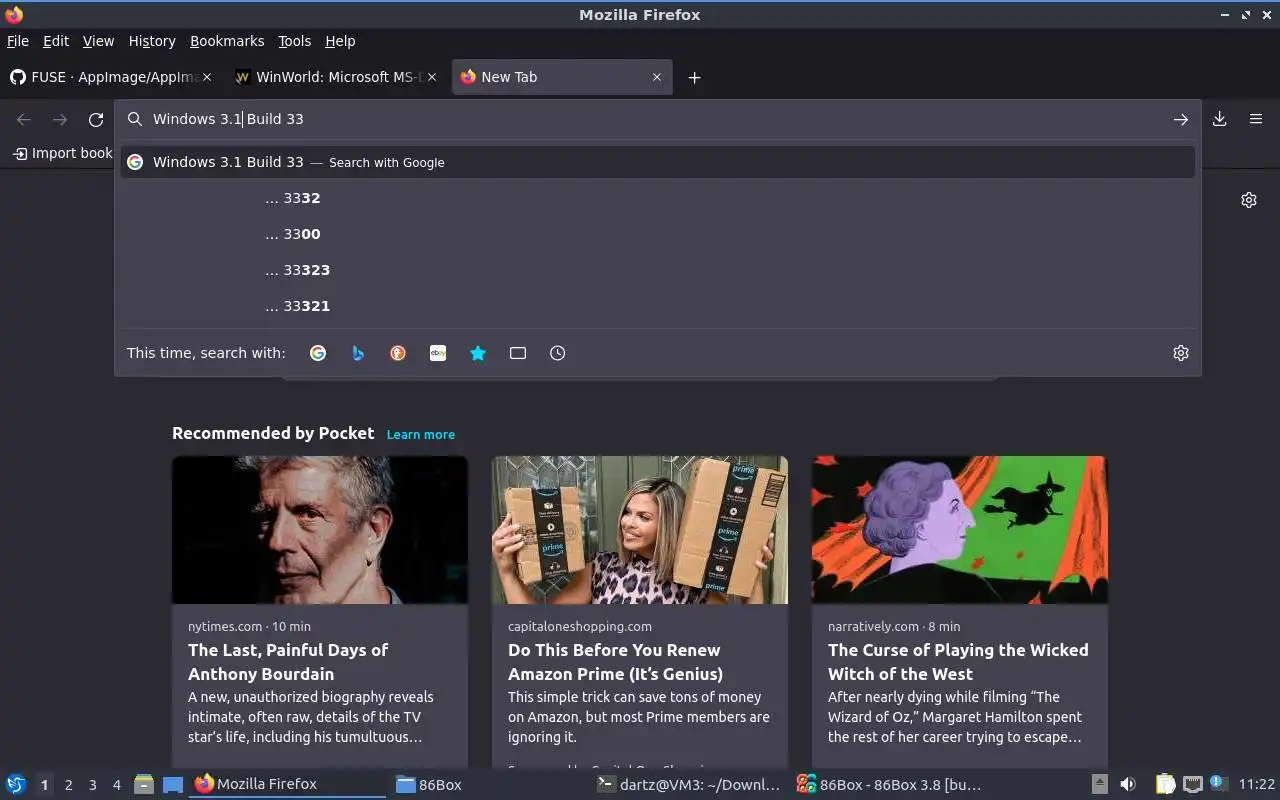Close the New Tab tab
Image resolution: width=1280 pixels, height=800 pixels.
[x=657, y=77]
